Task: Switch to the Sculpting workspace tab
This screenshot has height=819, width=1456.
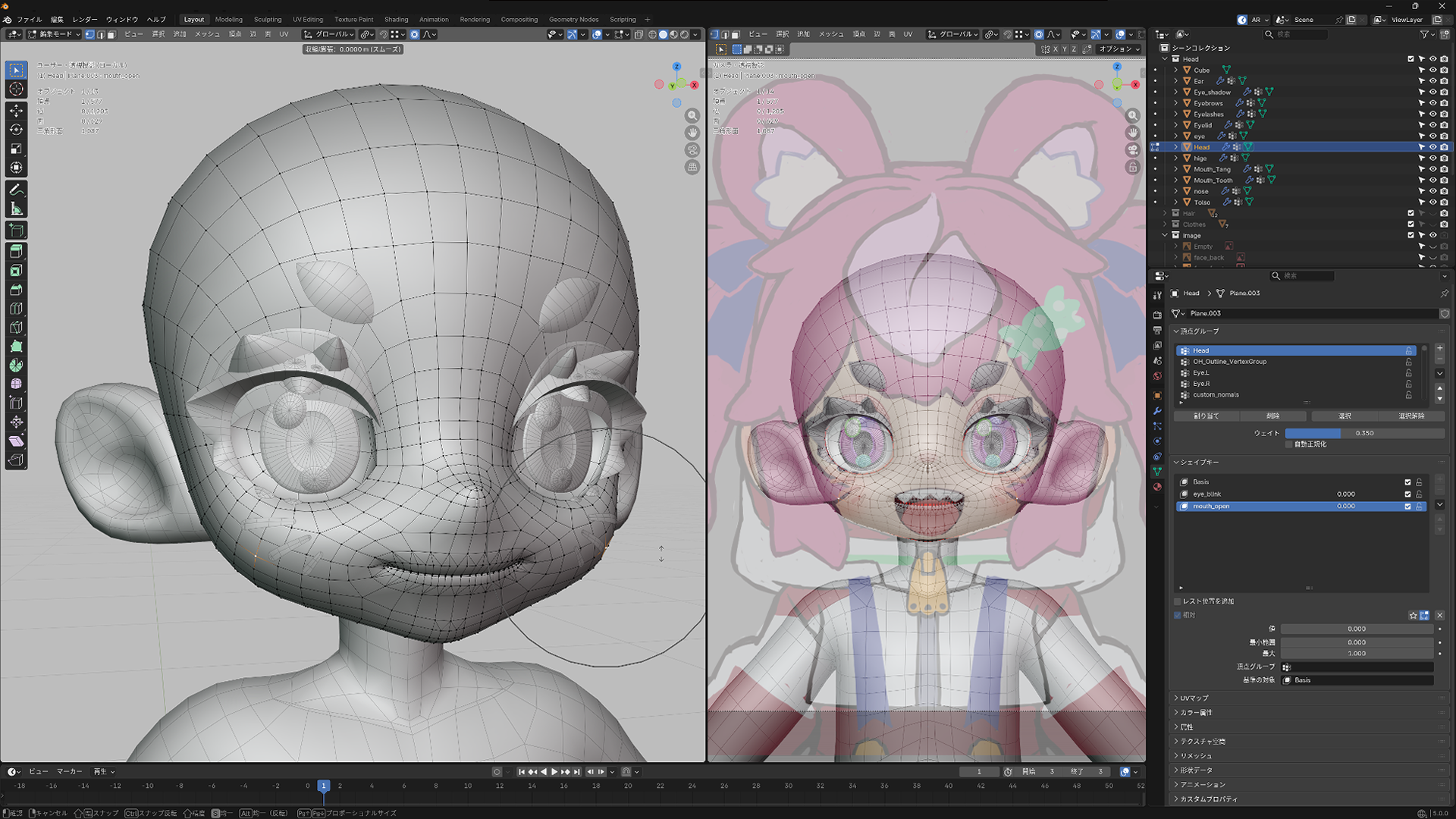Action: [x=268, y=20]
